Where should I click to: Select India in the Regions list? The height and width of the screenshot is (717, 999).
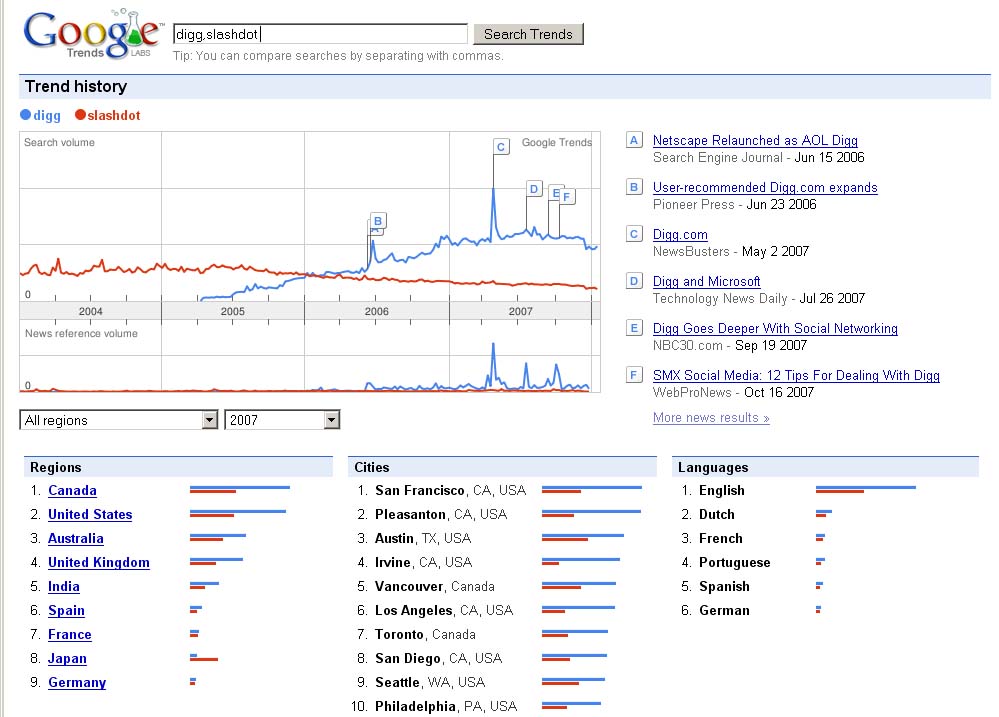click(x=64, y=586)
